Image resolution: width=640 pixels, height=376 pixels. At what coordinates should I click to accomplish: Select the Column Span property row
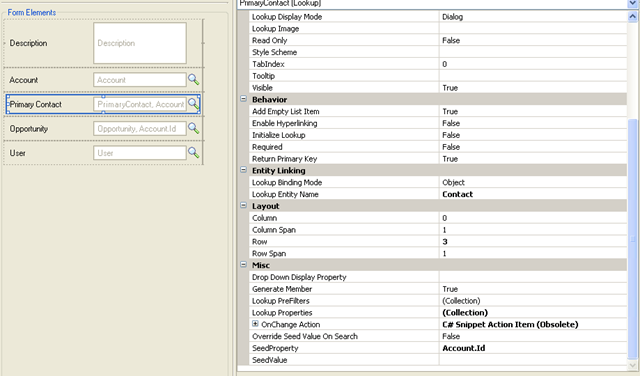click(x=438, y=230)
